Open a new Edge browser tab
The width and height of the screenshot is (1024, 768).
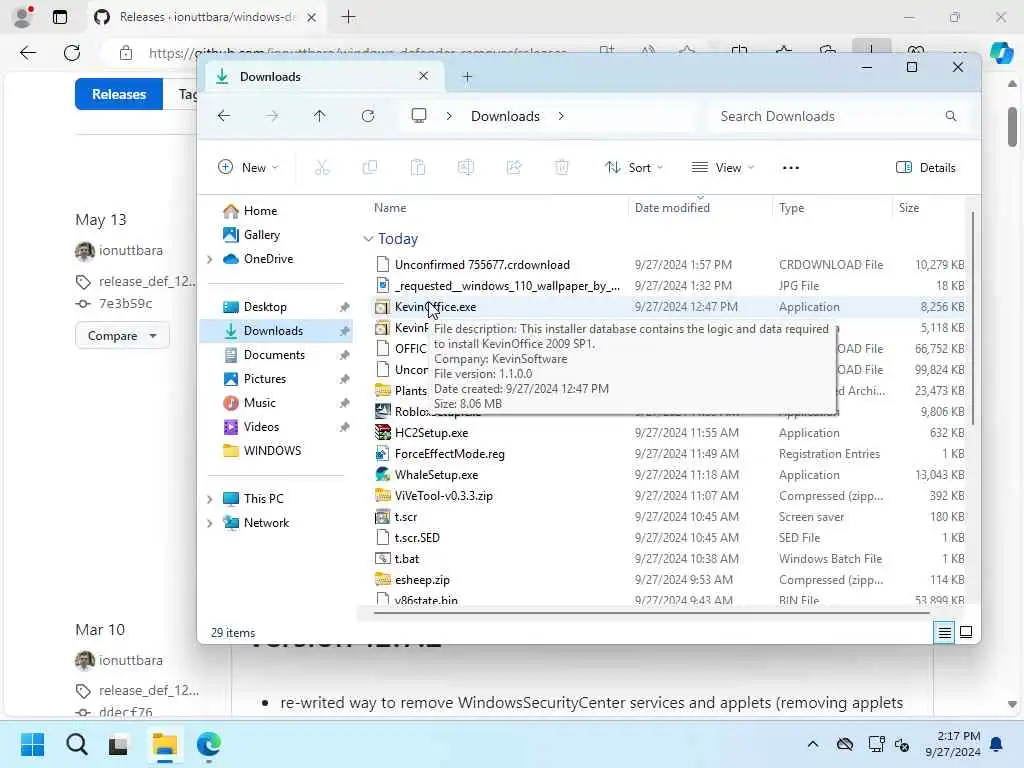[349, 17]
